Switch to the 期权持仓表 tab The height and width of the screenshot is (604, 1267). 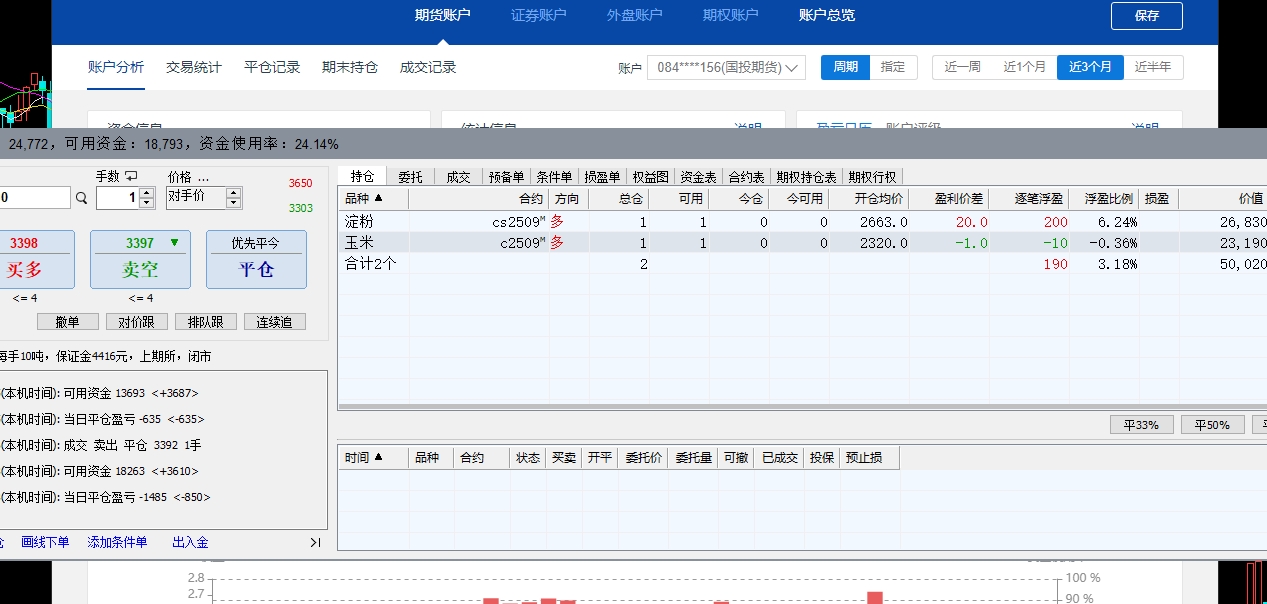[x=807, y=177]
